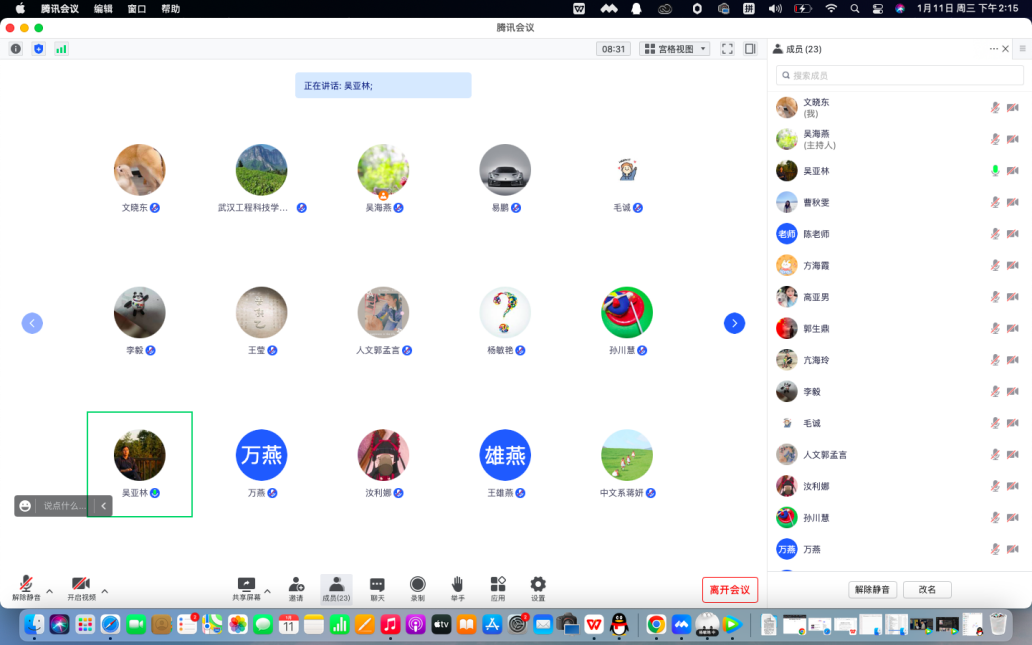Open the 应用 apps icon
Image resolution: width=1032 pixels, height=645 pixels.
(498, 587)
